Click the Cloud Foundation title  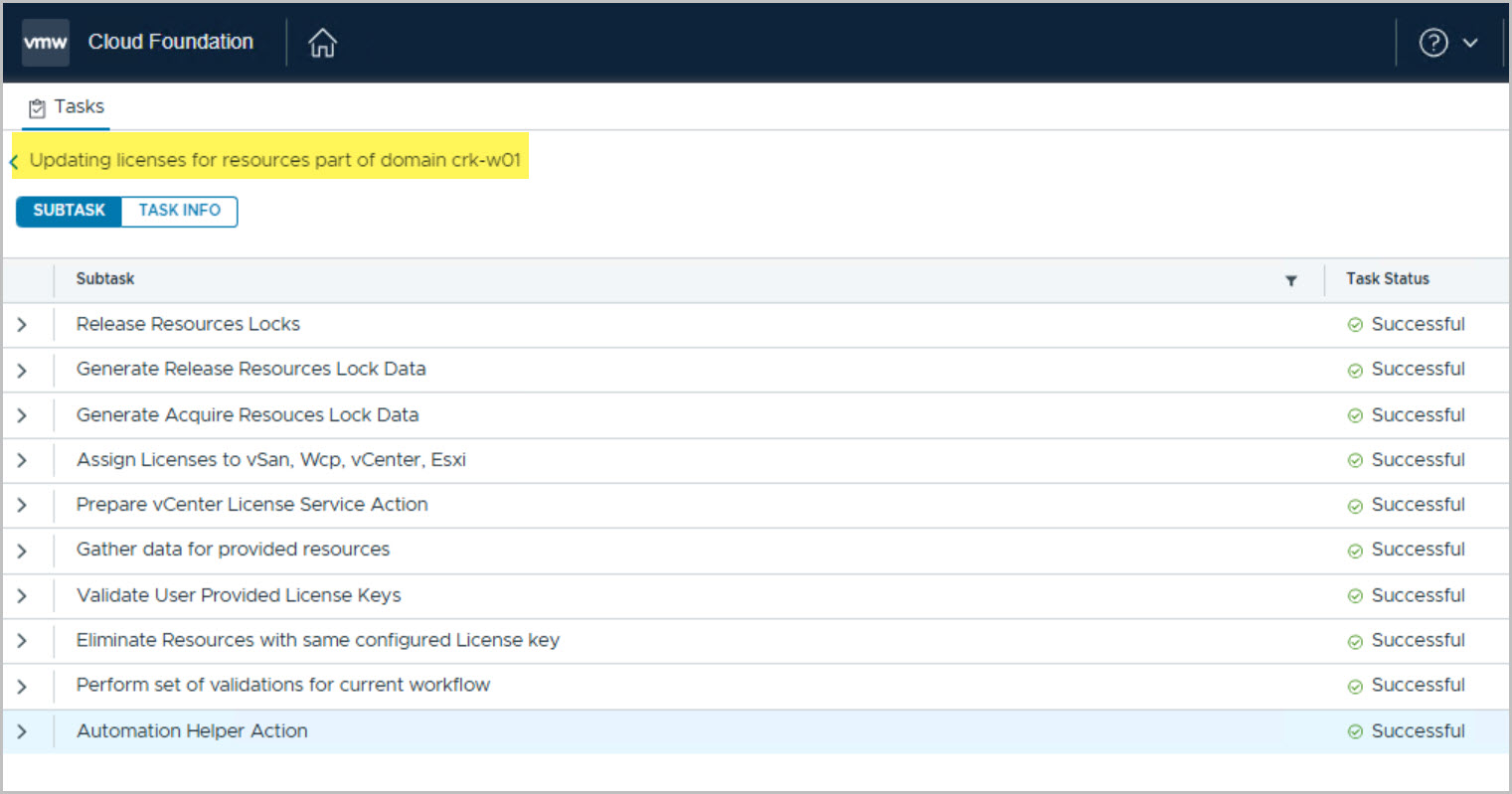tap(170, 42)
